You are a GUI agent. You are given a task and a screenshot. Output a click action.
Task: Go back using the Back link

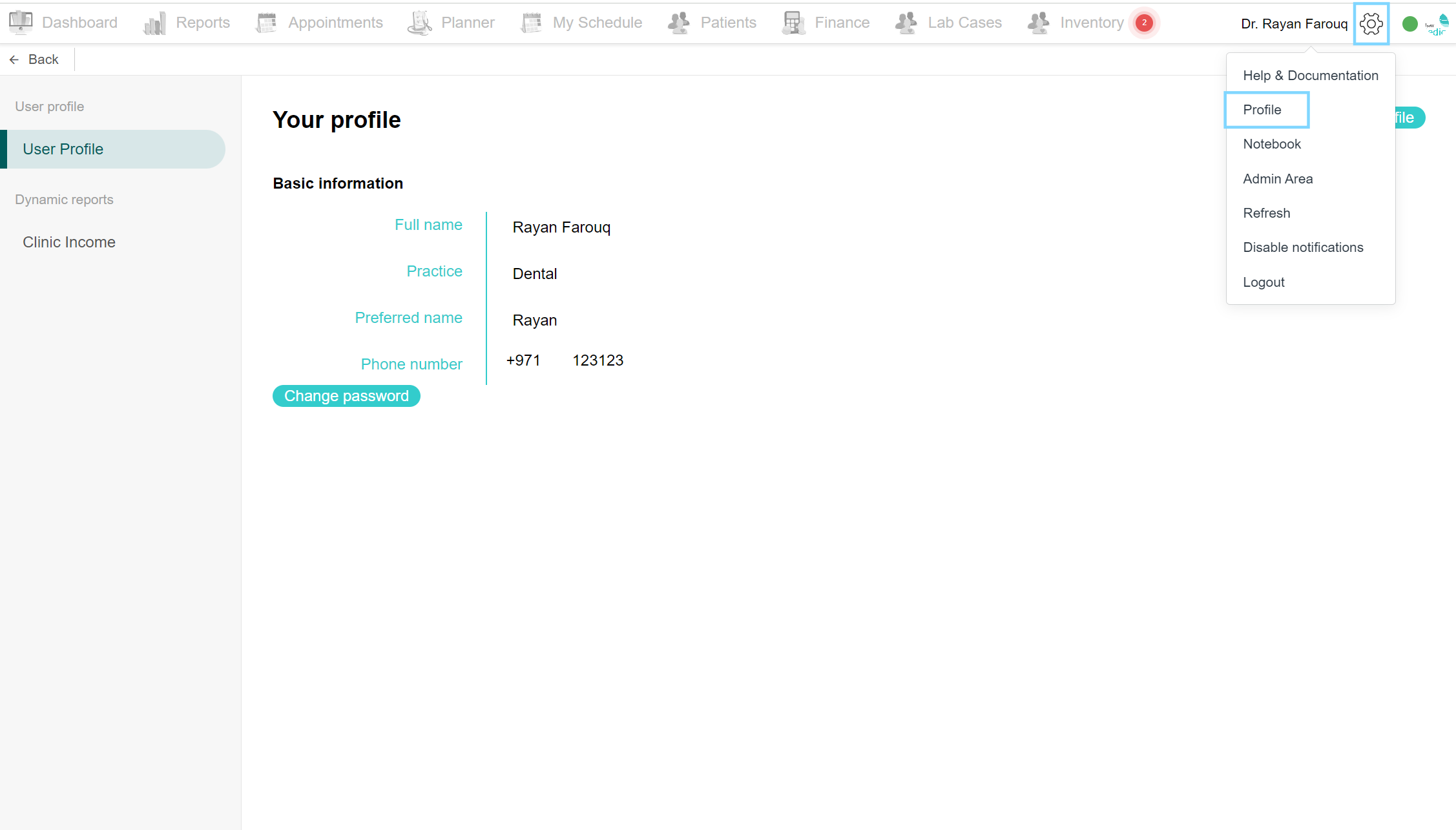(x=34, y=59)
